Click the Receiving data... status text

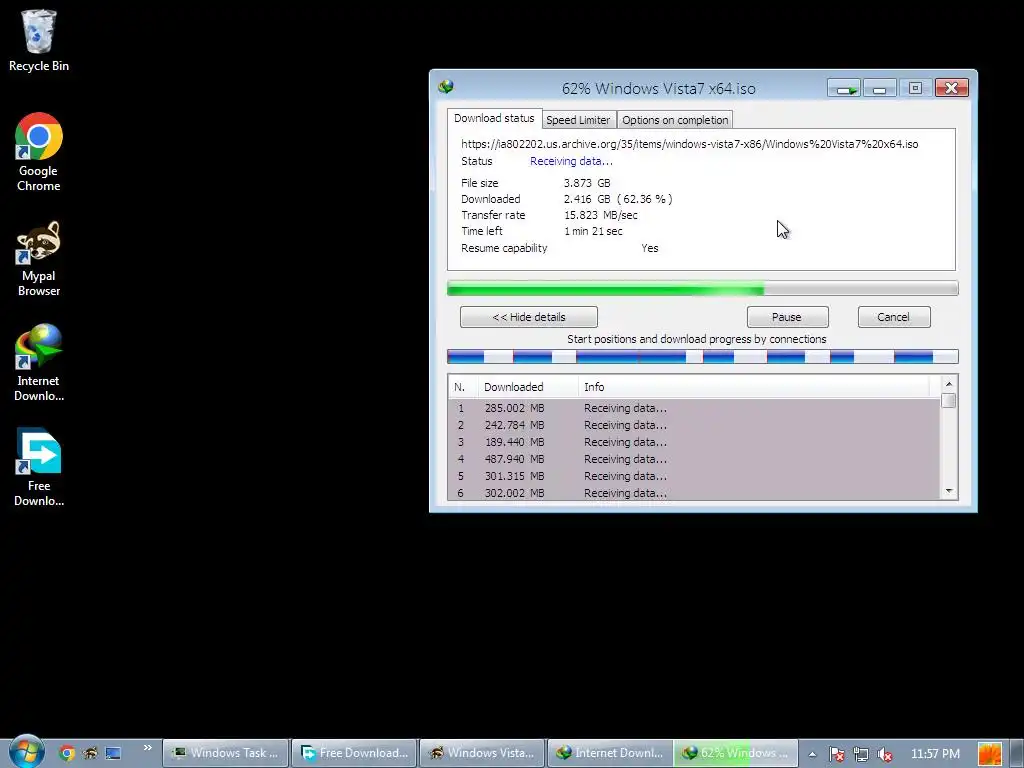(x=571, y=161)
